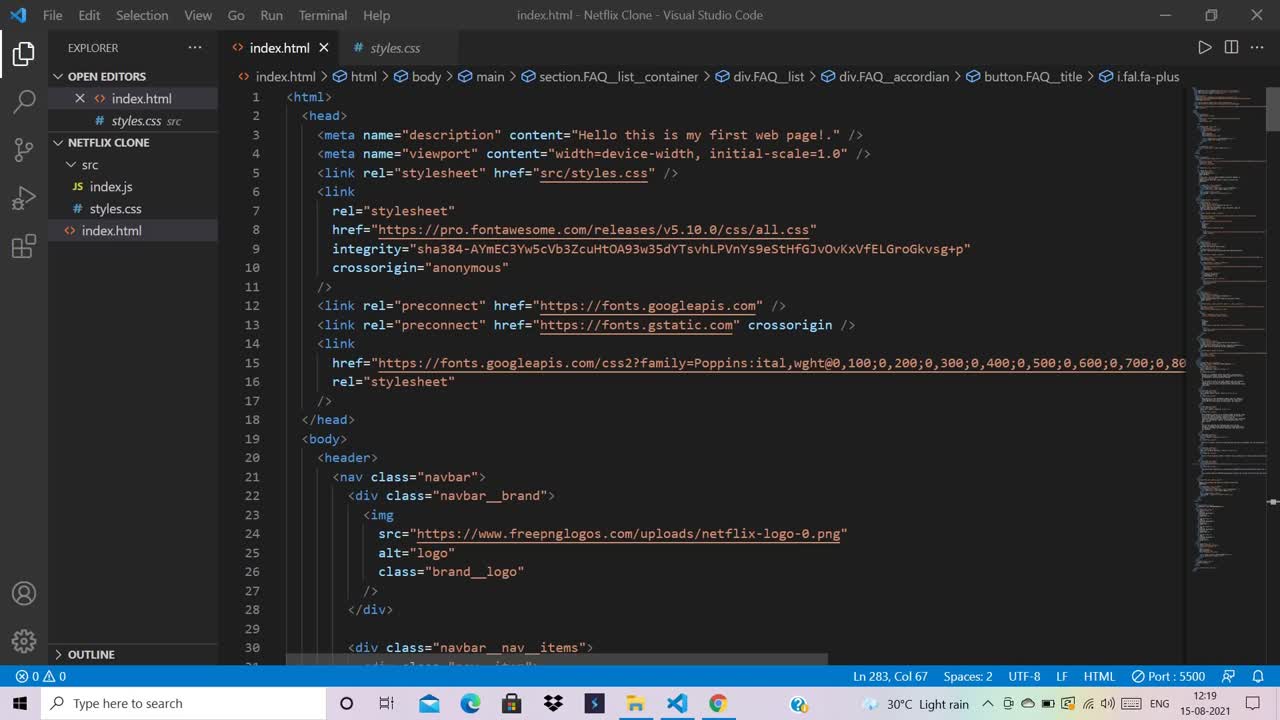Open the Search view in activity bar
The width and height of the screenshot is (1280, 720).
pos(24,101)
